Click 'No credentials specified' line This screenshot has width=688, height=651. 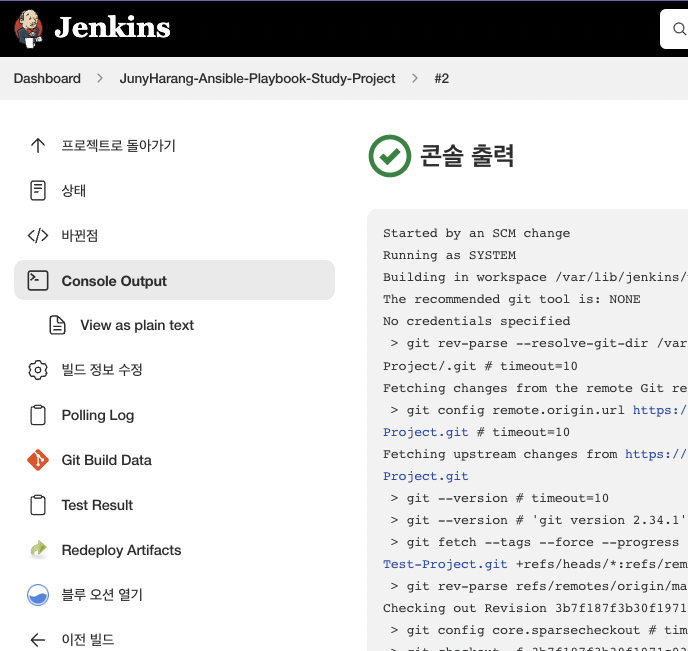[x=477, y=321]
